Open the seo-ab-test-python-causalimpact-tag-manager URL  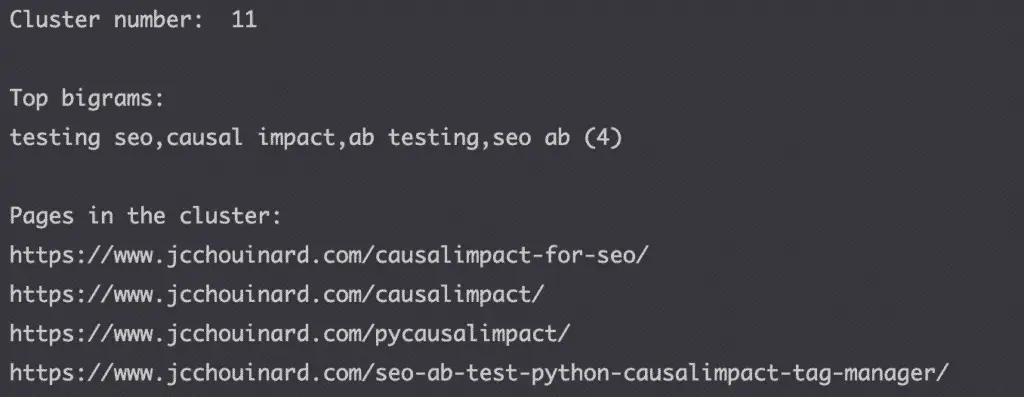479,373
